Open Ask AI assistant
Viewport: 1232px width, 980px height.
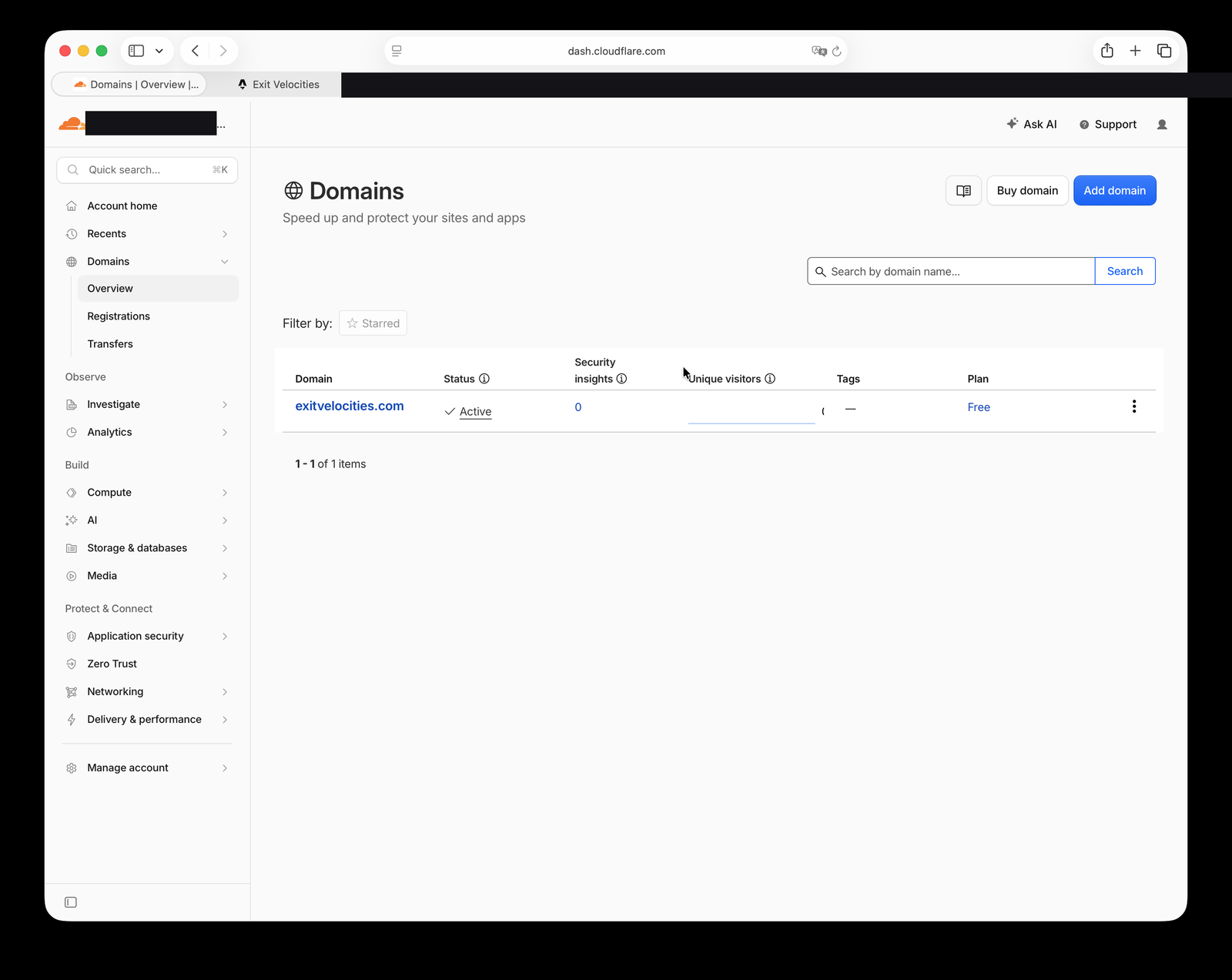(1032, 124)
